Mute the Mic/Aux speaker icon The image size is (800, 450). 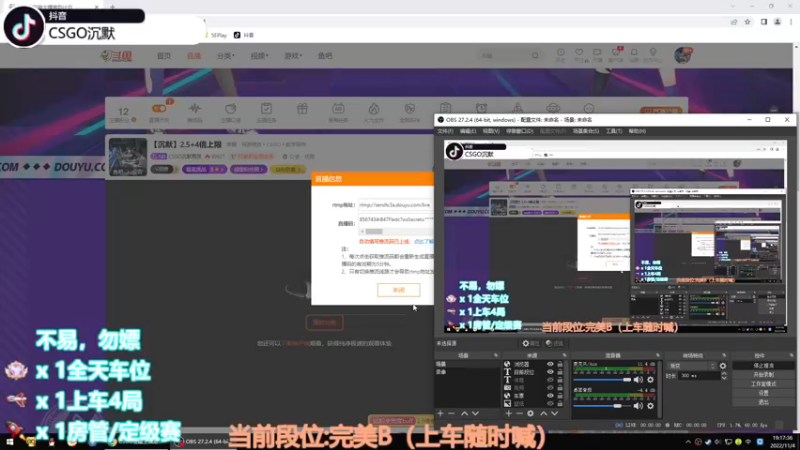pos(638,380)
